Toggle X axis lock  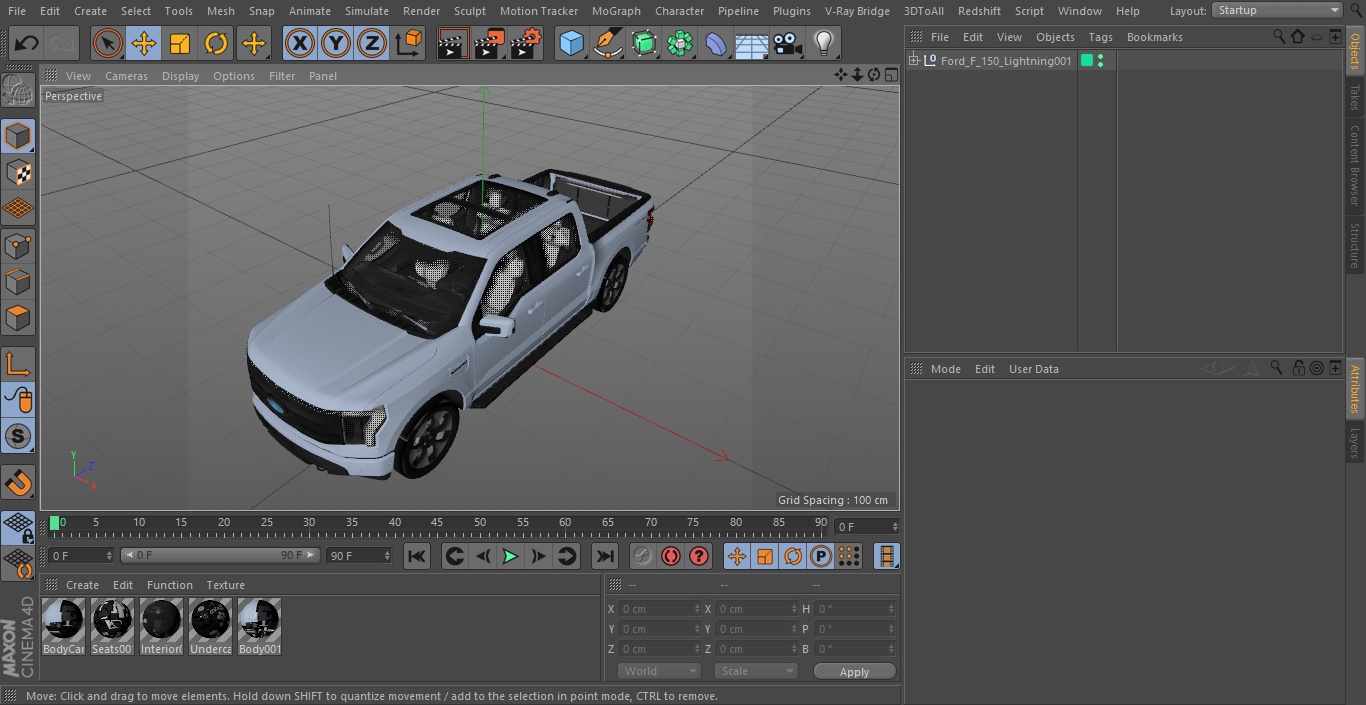pos(299,43)
